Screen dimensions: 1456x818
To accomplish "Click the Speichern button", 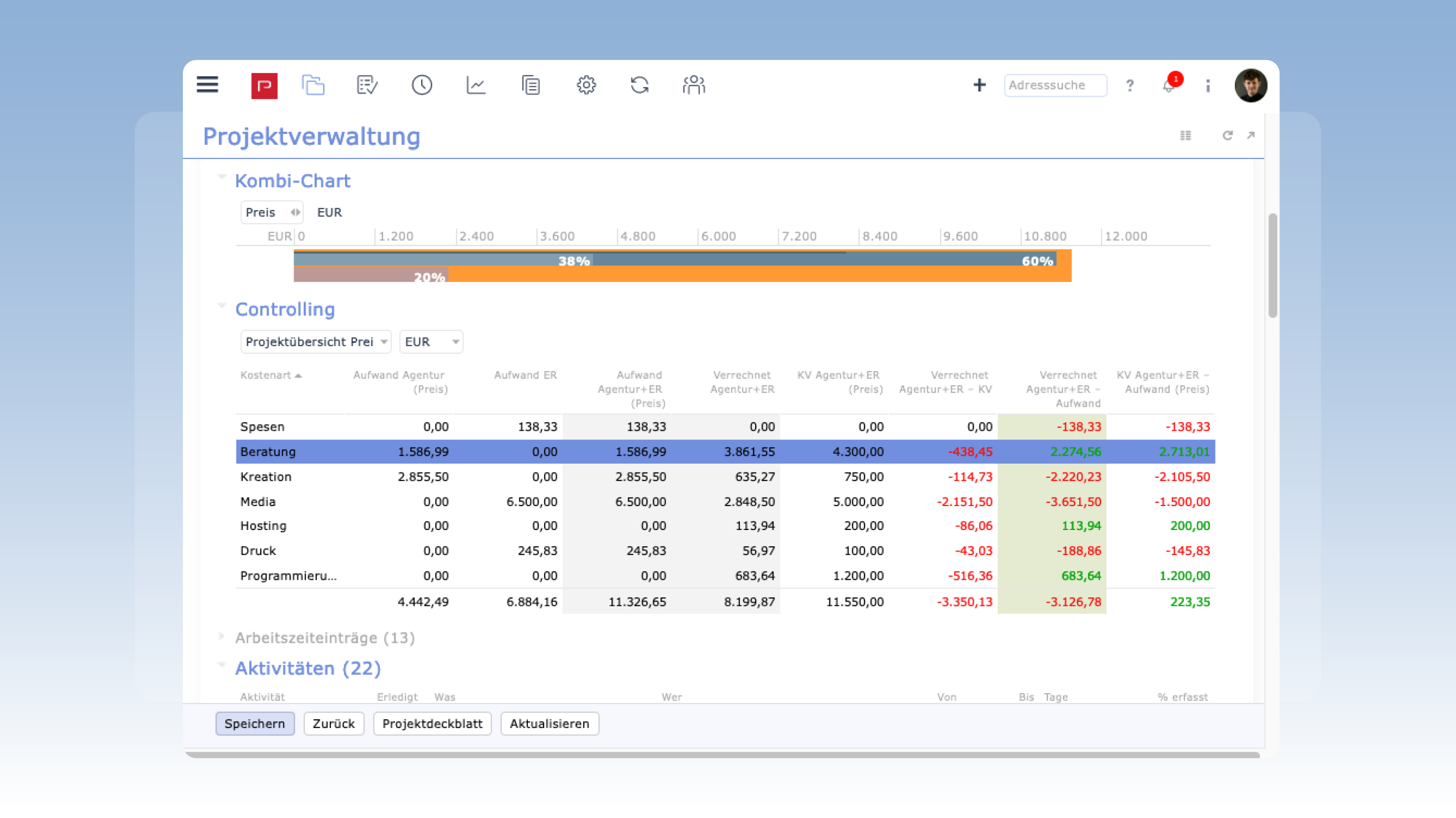I will click(255, 723).
